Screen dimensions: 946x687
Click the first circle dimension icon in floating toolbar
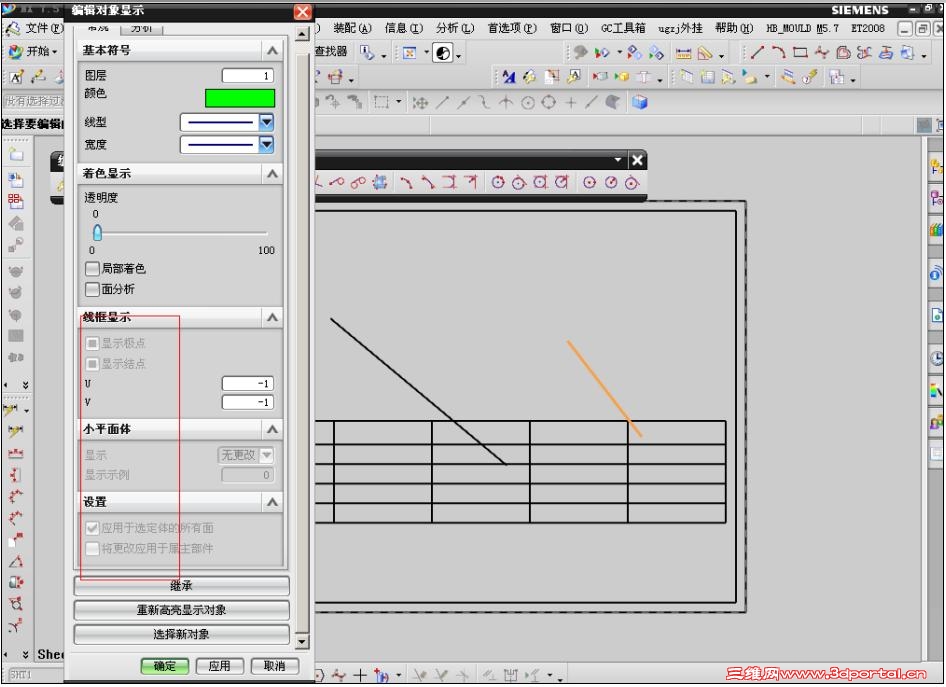(x=497, y=182)
